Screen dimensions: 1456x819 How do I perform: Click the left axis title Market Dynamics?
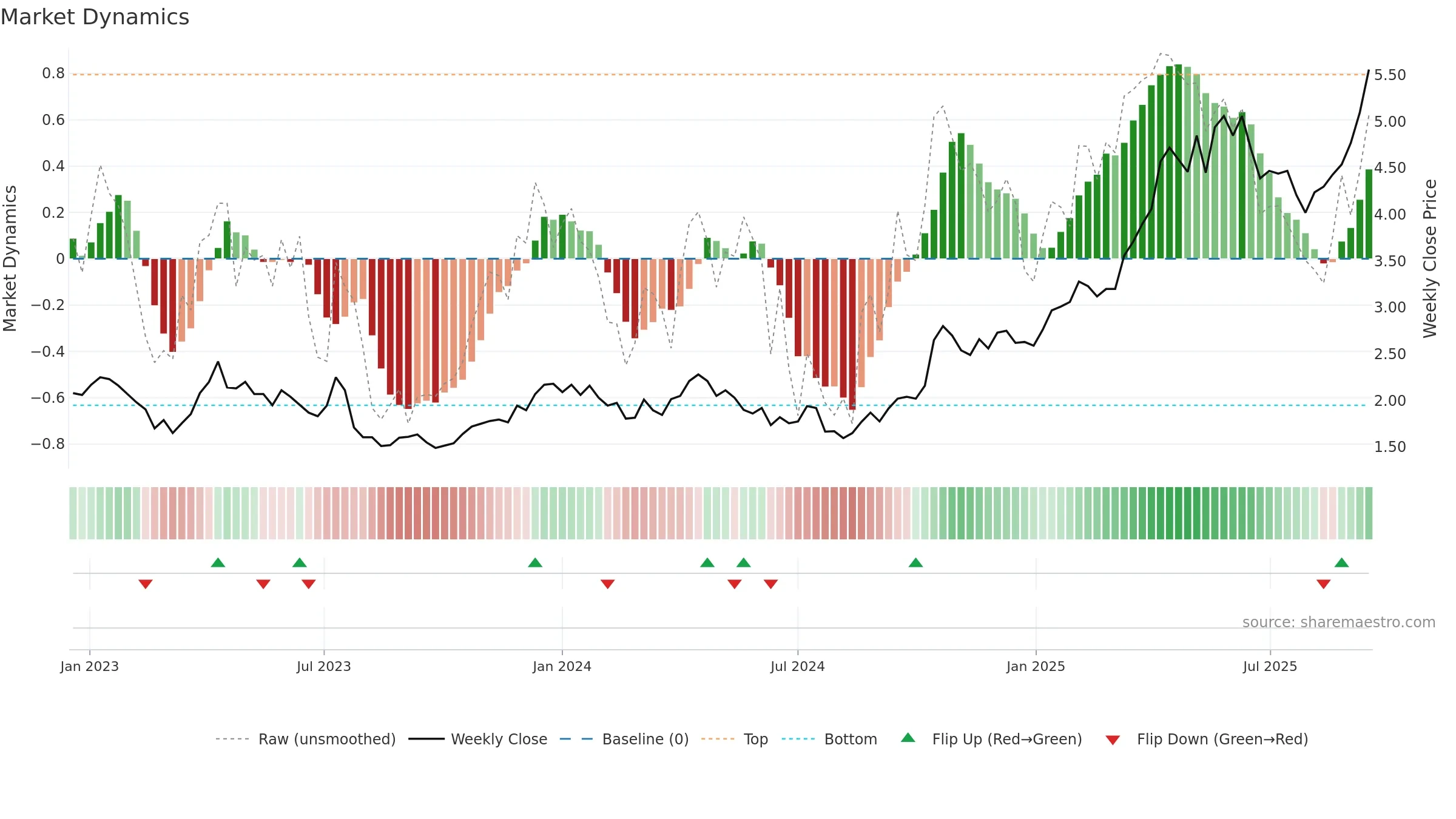10,258
